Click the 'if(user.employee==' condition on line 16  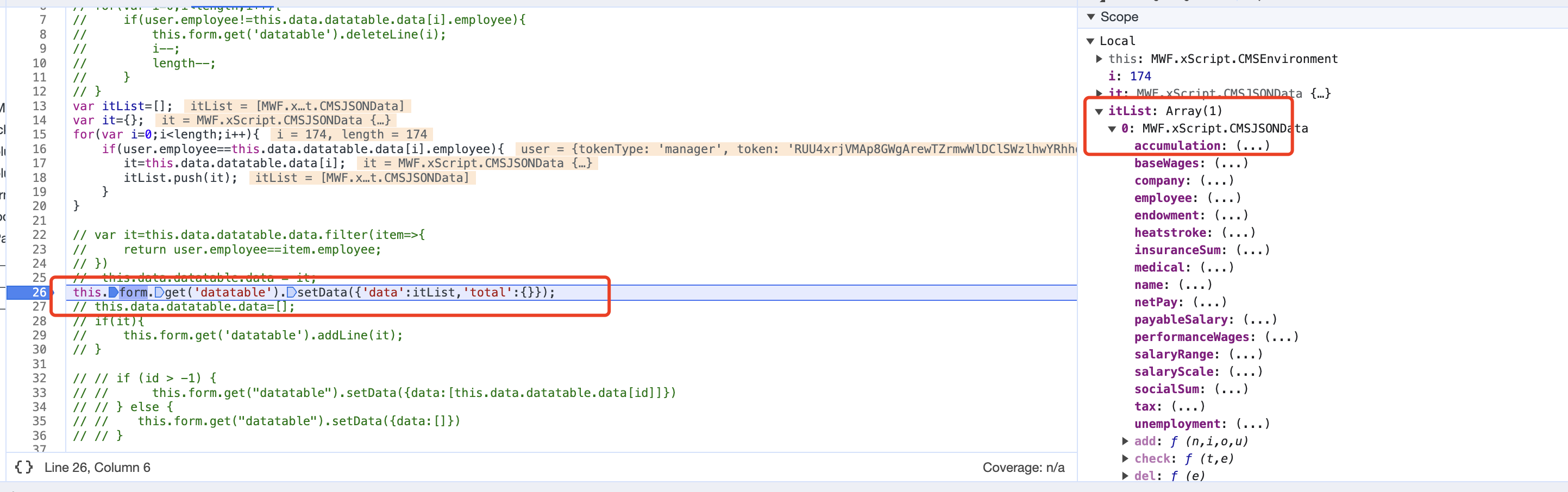pyautogui.click(x=303, y=149)
